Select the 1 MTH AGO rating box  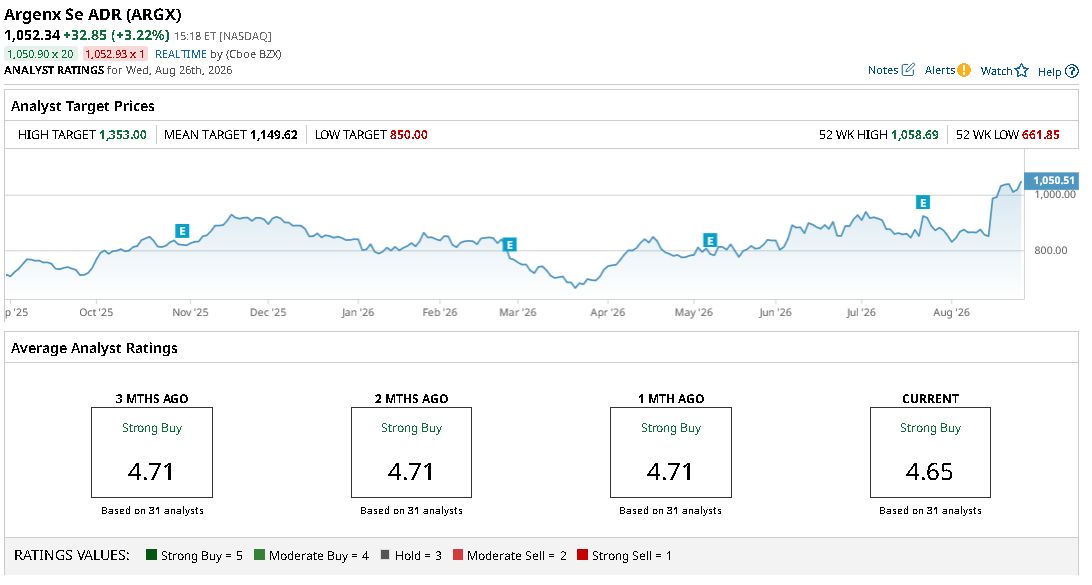[671, 453]
